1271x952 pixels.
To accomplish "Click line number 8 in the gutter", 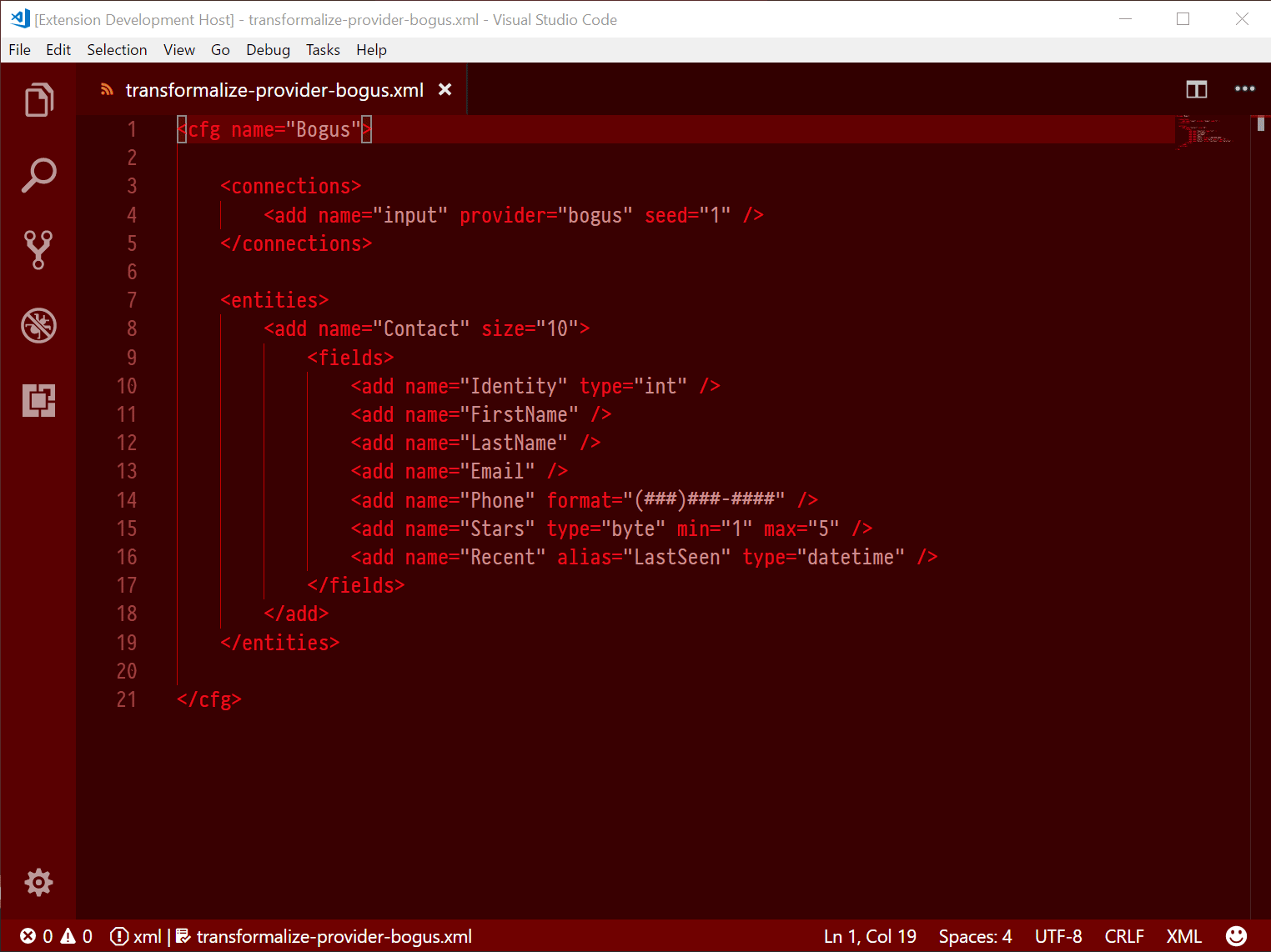I will click(x=132, y=328).
